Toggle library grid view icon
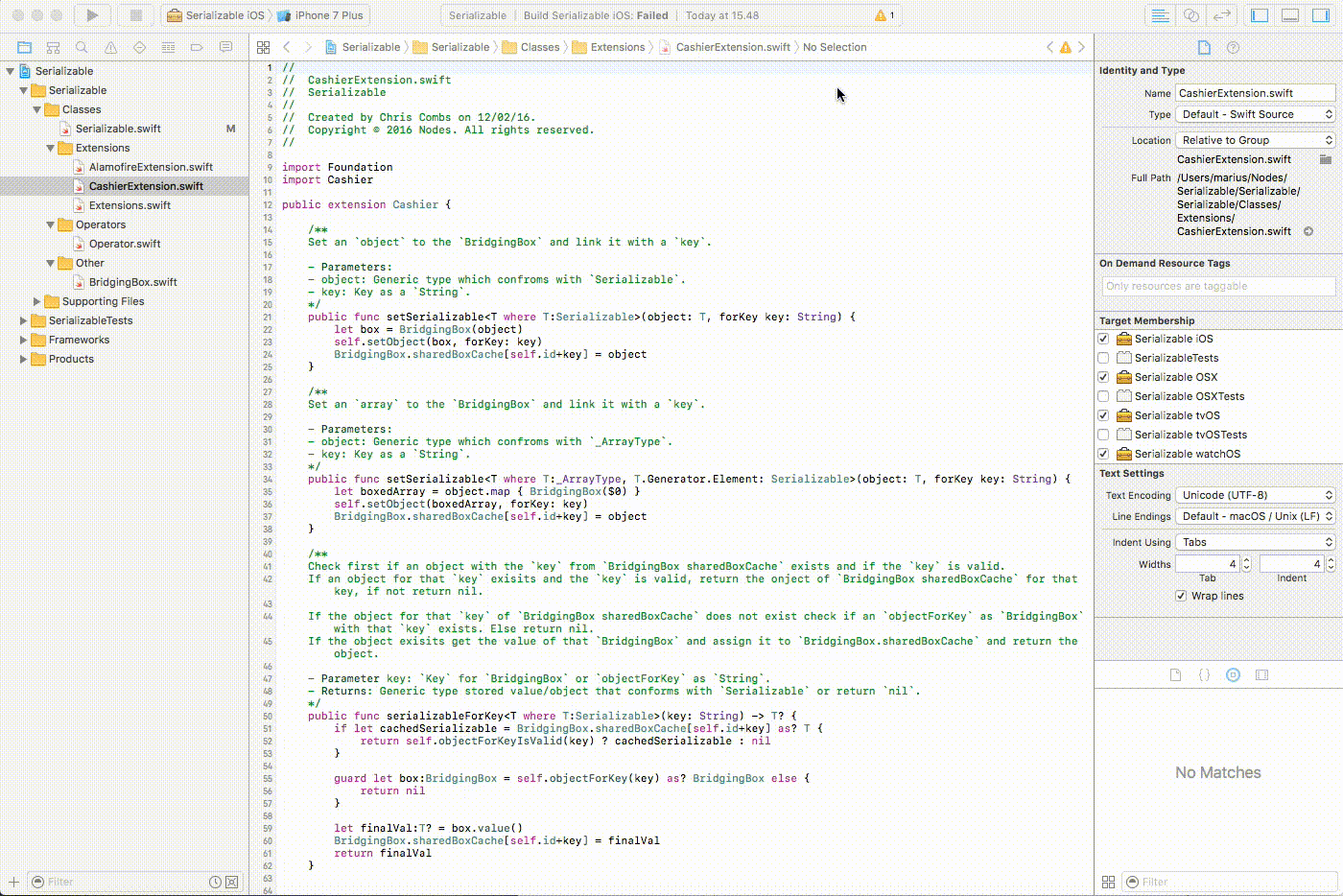Viewport: 1343px width, 896px height. 1108,882
